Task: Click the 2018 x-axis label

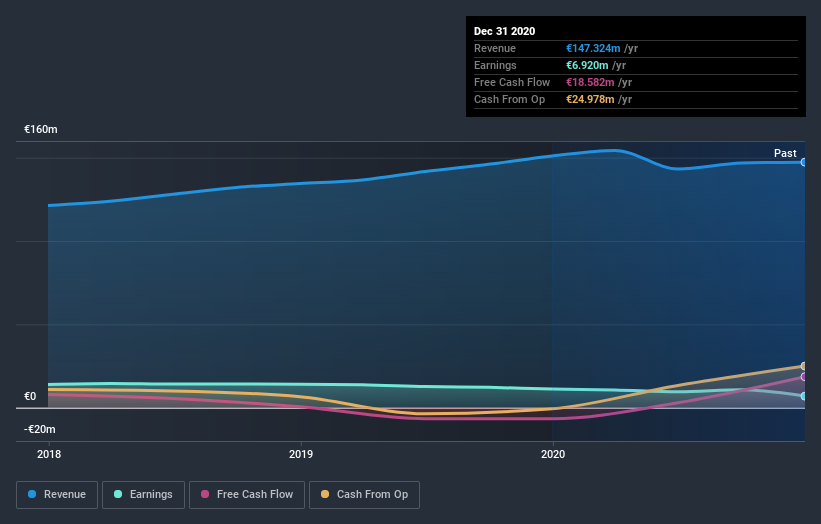Action: [49, 454]
